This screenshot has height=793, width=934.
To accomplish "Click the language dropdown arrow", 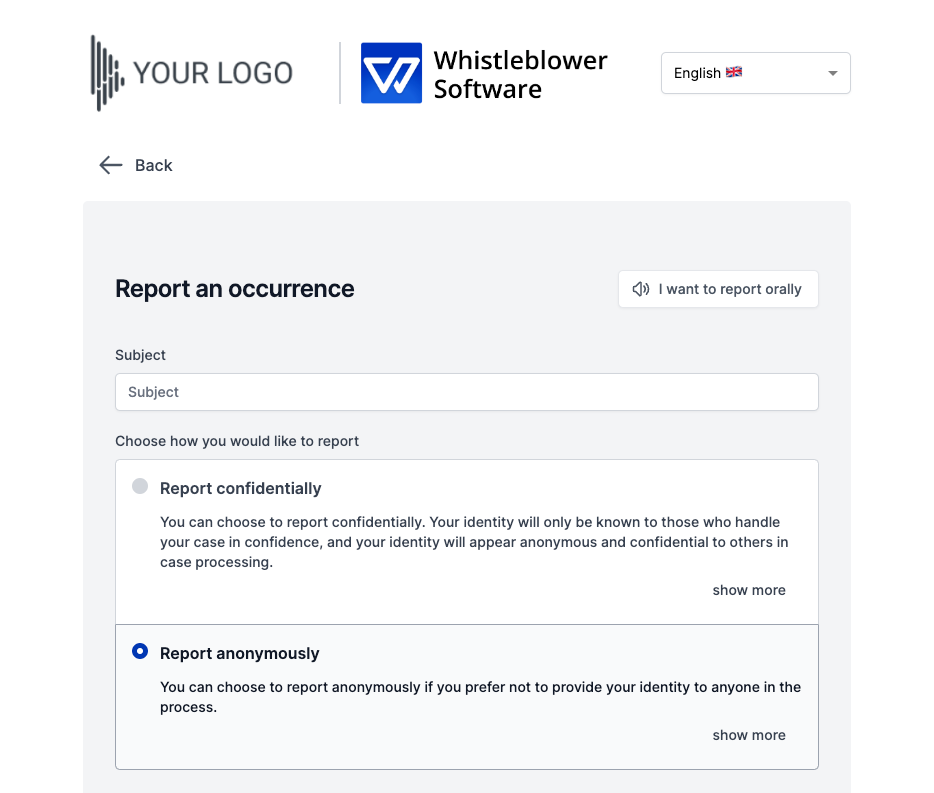I will pyautogui.click(x=833, y=73).
